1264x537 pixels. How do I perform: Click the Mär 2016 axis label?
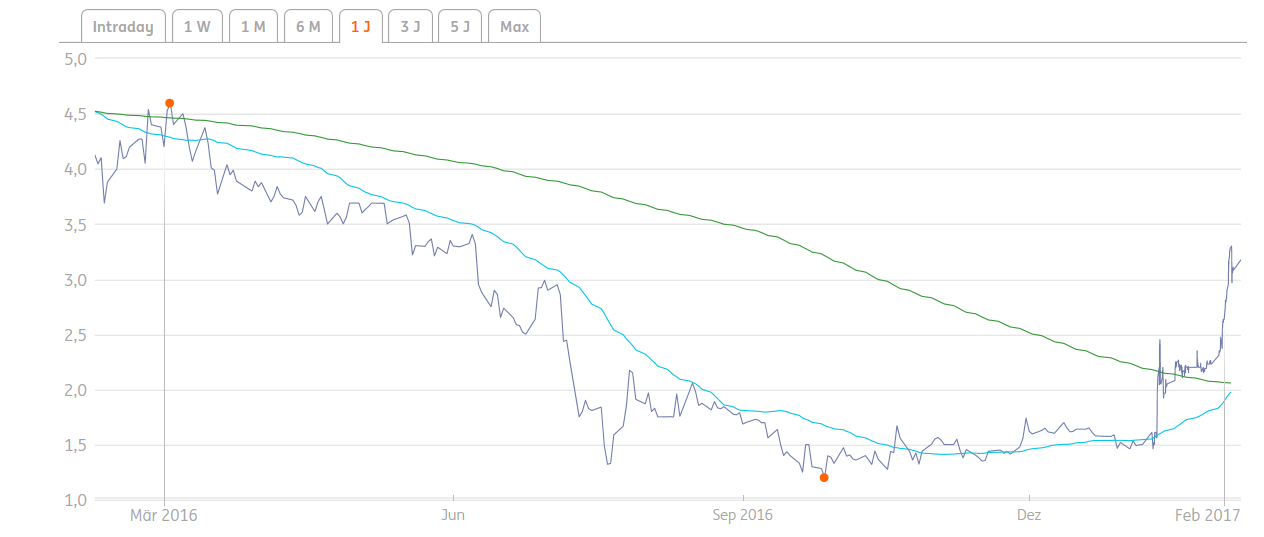coord(164,516)
